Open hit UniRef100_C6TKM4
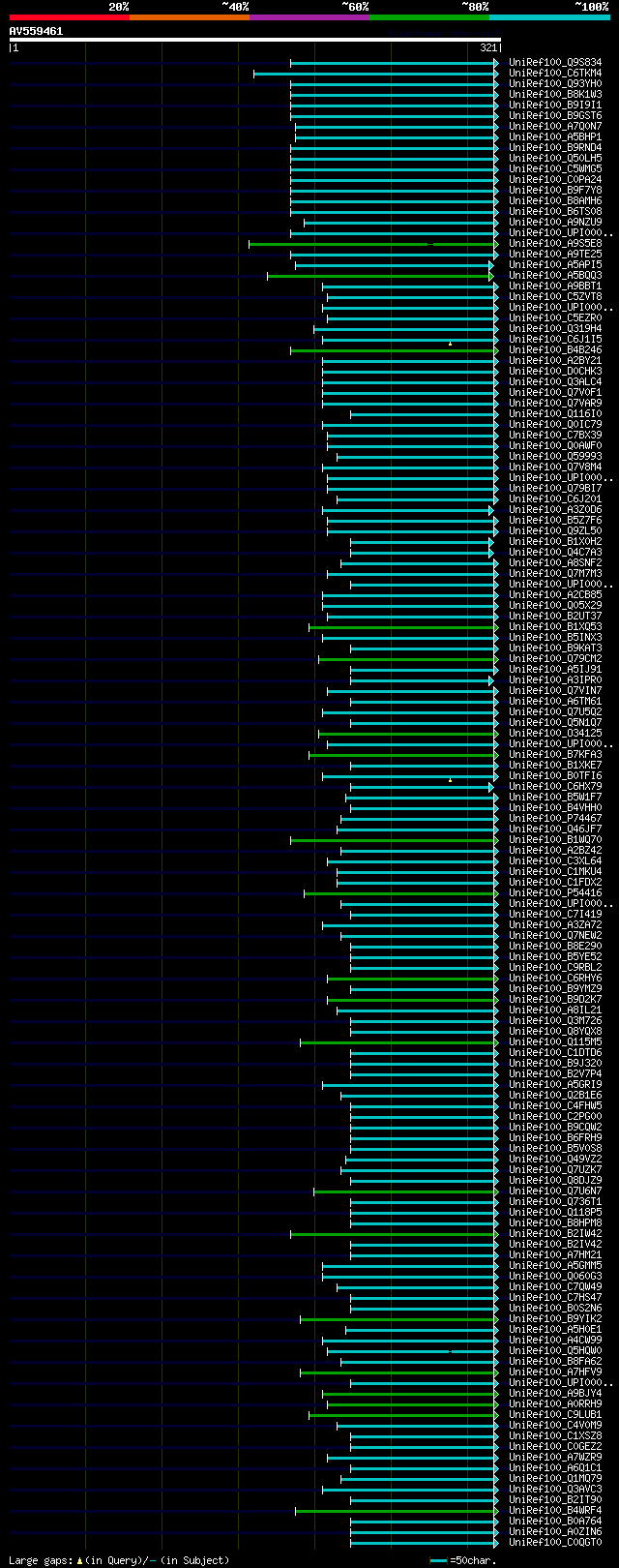This screenshot has height=1568, width=619. 555,74
